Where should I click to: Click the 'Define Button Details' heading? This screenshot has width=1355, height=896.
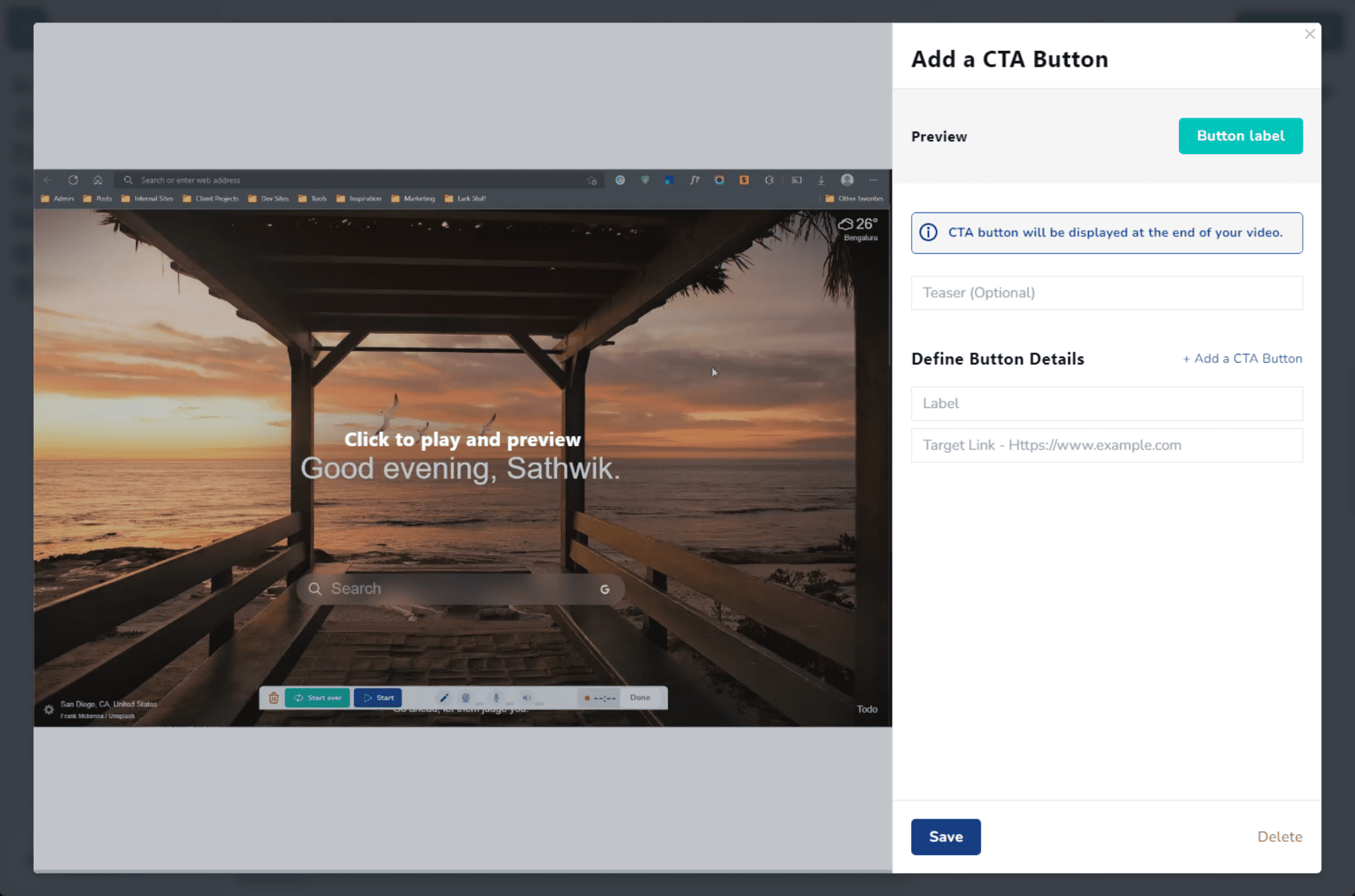click(x=998, y=358)
